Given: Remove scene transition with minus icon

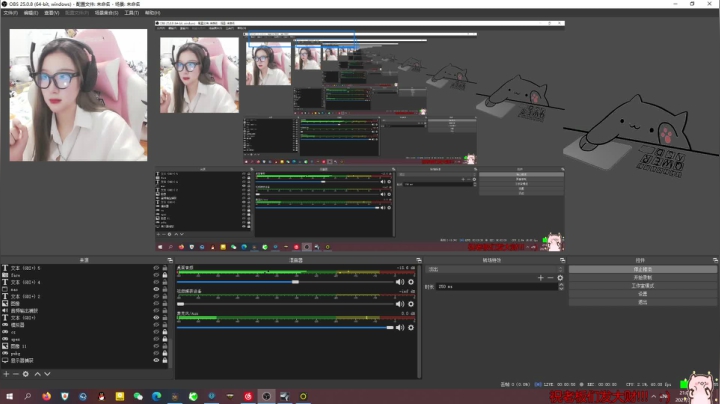Looking at the screenshot, I should coord(550,278).
